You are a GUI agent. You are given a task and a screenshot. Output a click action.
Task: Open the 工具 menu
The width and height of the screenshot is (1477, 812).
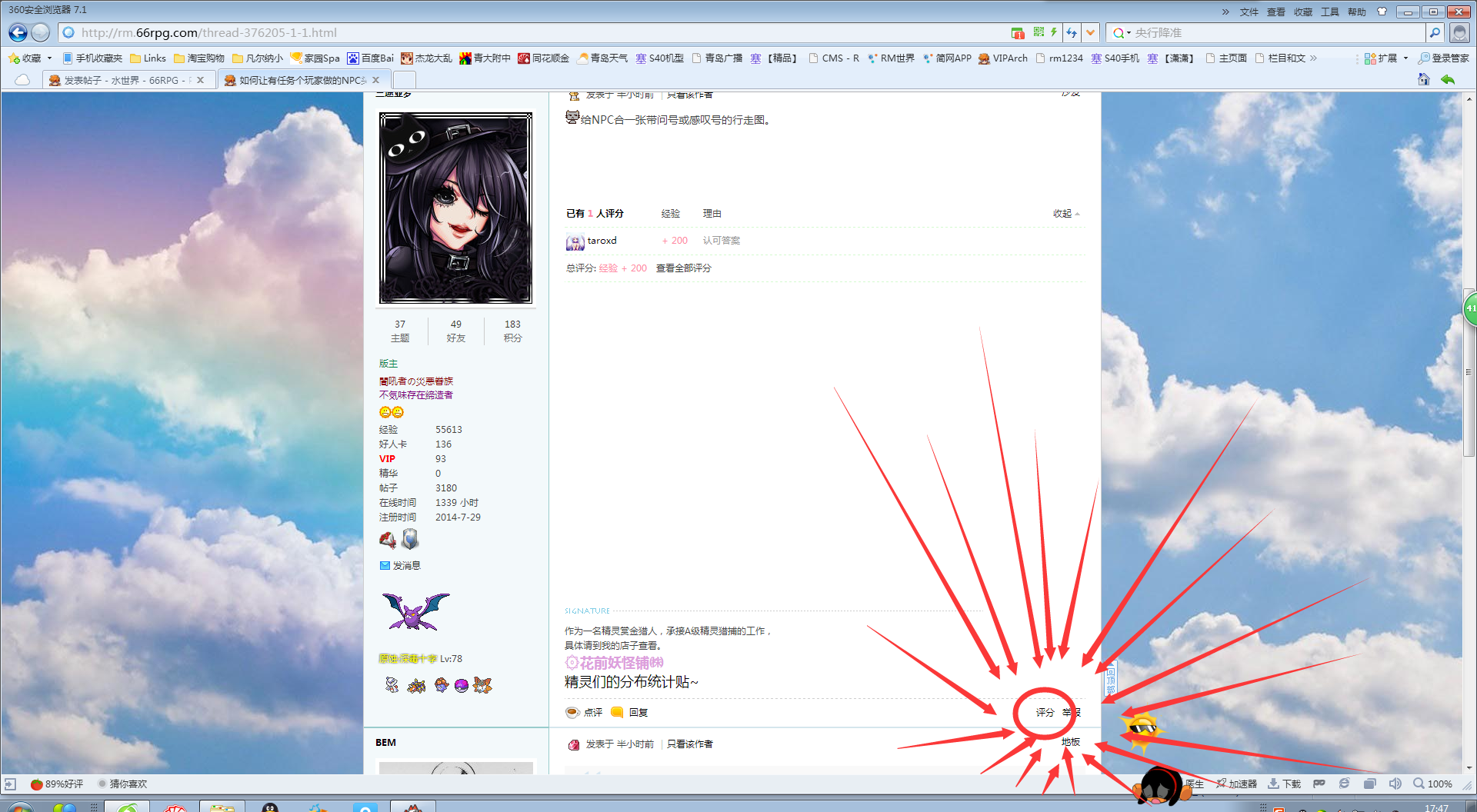(1330, 12)
